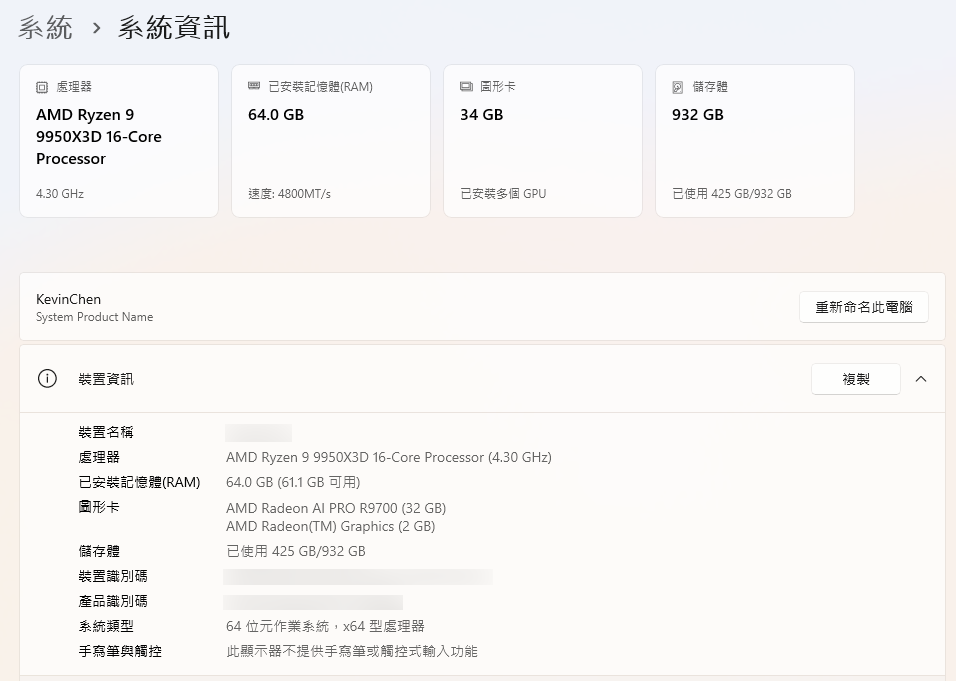Click the 系統資訊 page title
Image resolution: width=956 pixels, height=681 pixels.
tap(174, 27)
